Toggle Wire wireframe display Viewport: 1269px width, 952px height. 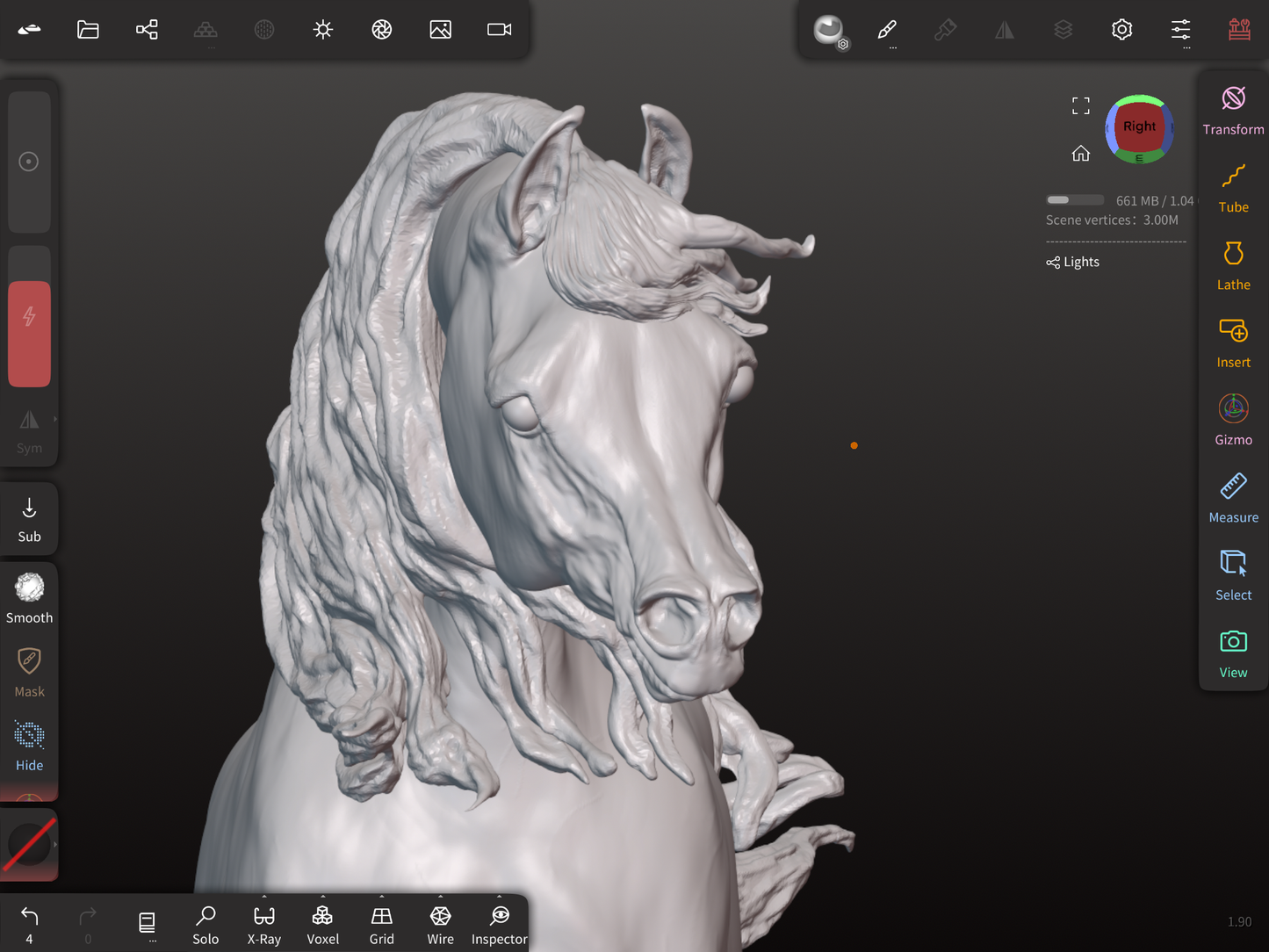pos(440,926)
